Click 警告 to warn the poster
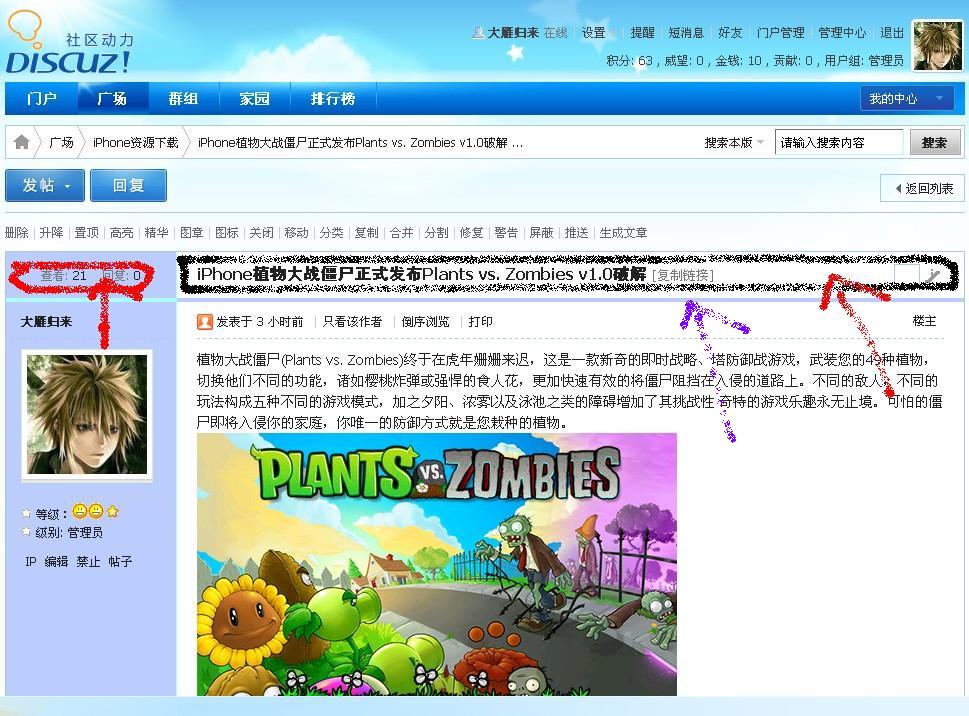Screen dimensions: 969x716 (x=507, y=232)
